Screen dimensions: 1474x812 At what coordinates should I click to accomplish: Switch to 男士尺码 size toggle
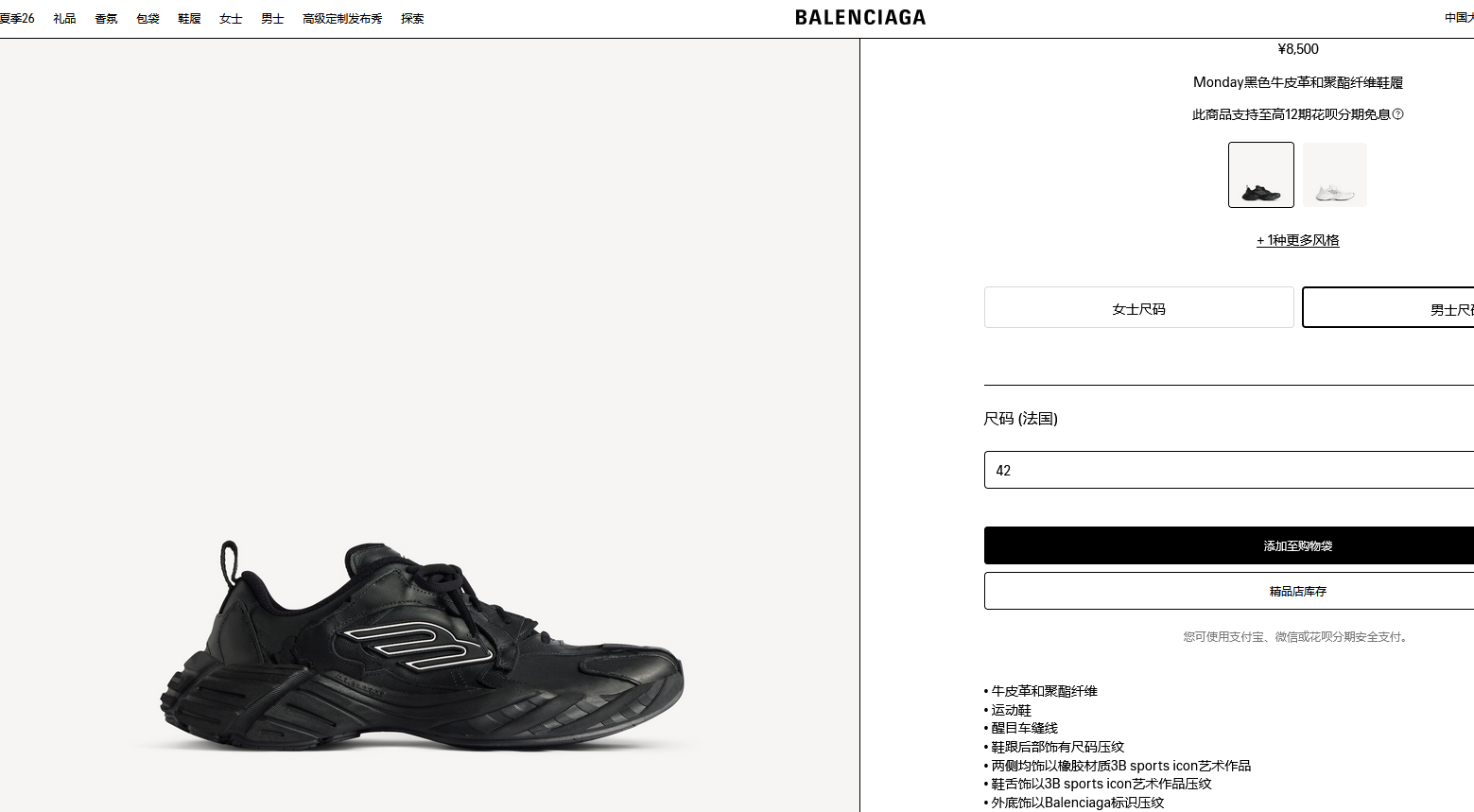click(x=1388, y=308)
